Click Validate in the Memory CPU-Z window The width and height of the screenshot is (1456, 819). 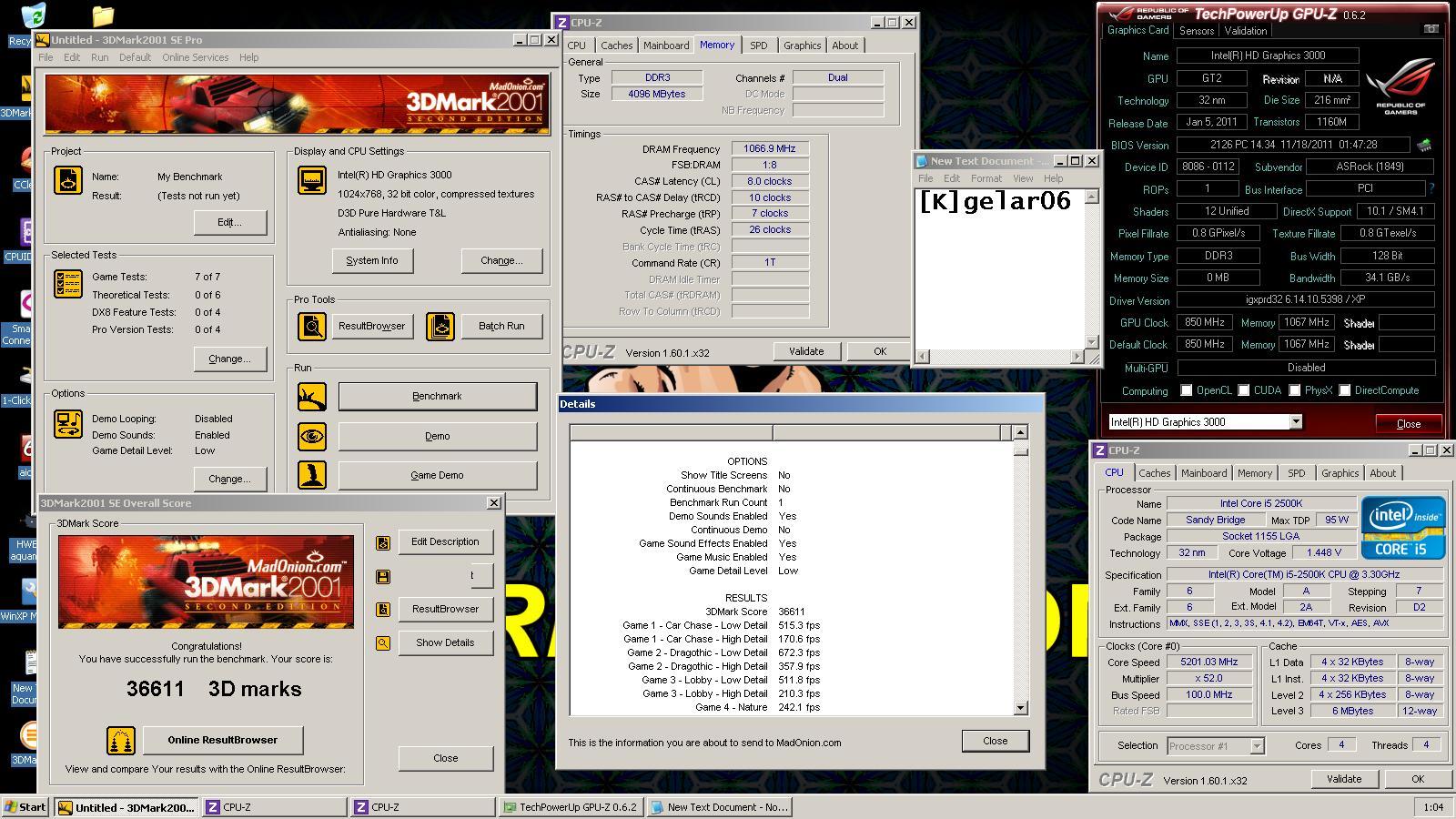806,351
